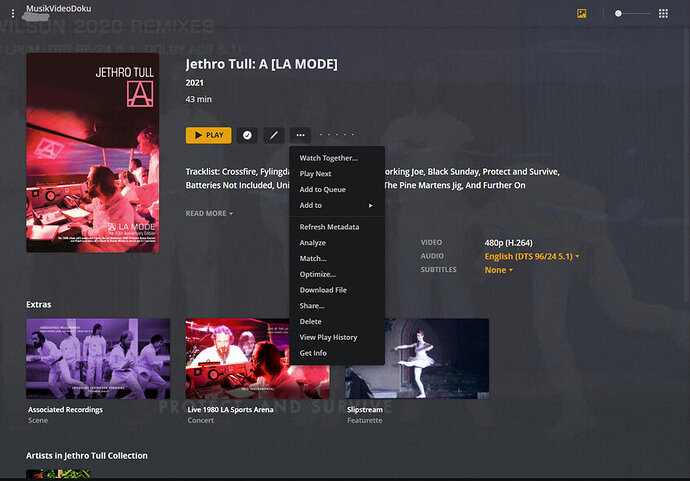Viewport: 690px width, 481px height.
Task: Choose Play Next in context menu
Action: pos(337,174)
